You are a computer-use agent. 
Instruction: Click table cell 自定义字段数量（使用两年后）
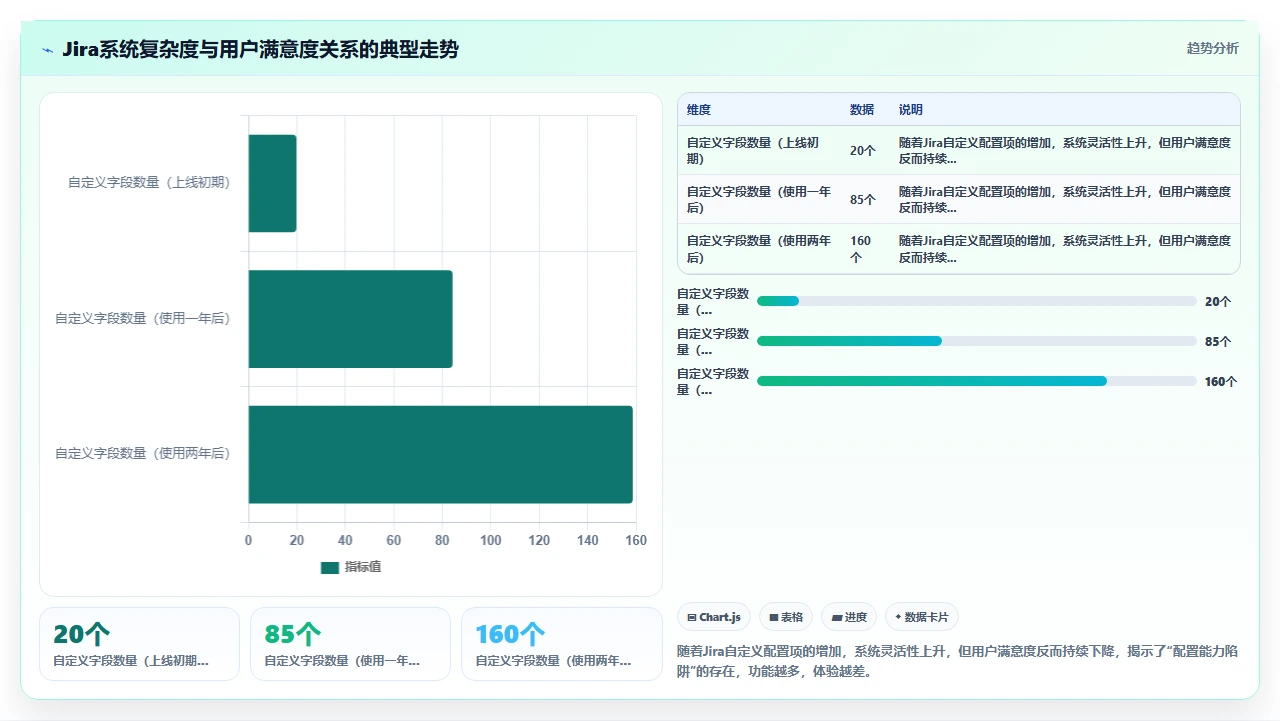pos(759,248)
